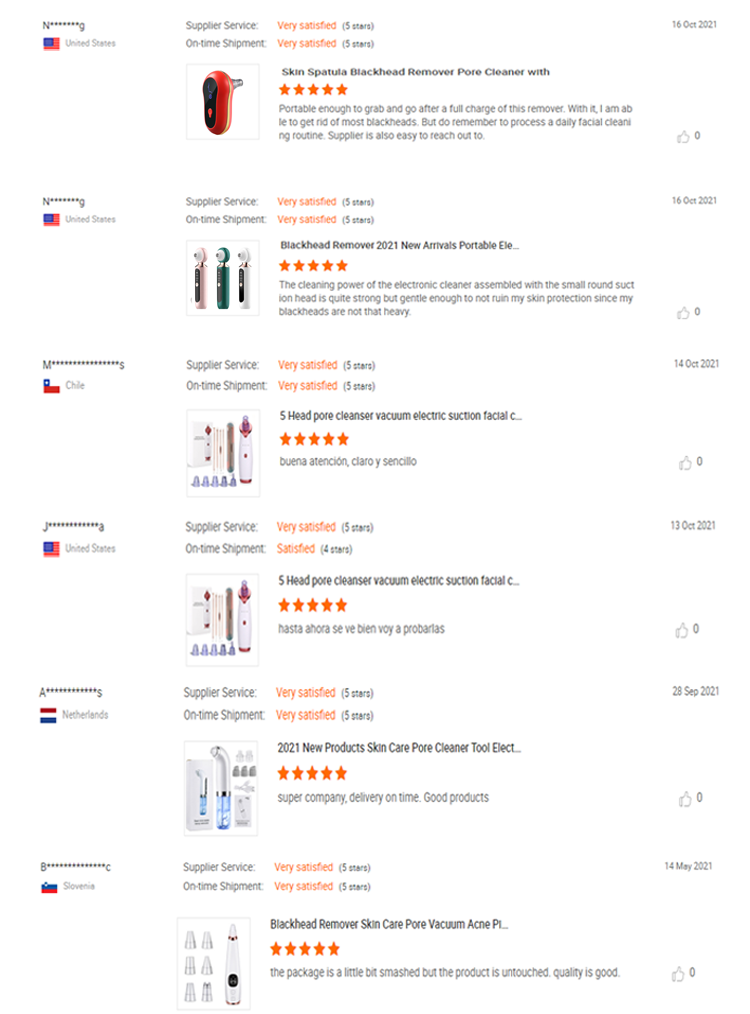The image size is (750, 1014).
Task: Like the review about the small round suction head
Action: [683, 313]
